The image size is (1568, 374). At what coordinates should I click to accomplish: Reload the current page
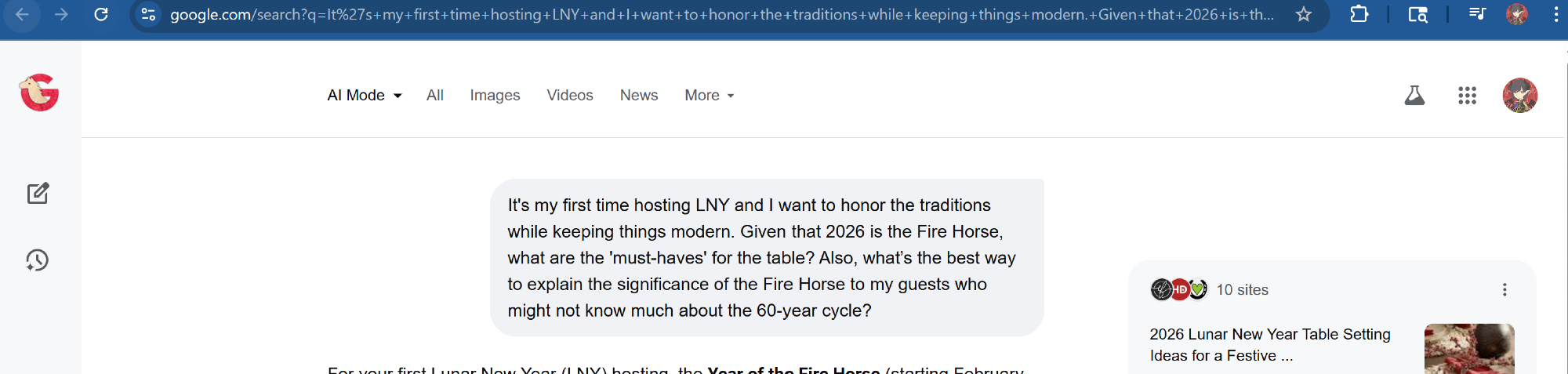click(x=101, y=14)
